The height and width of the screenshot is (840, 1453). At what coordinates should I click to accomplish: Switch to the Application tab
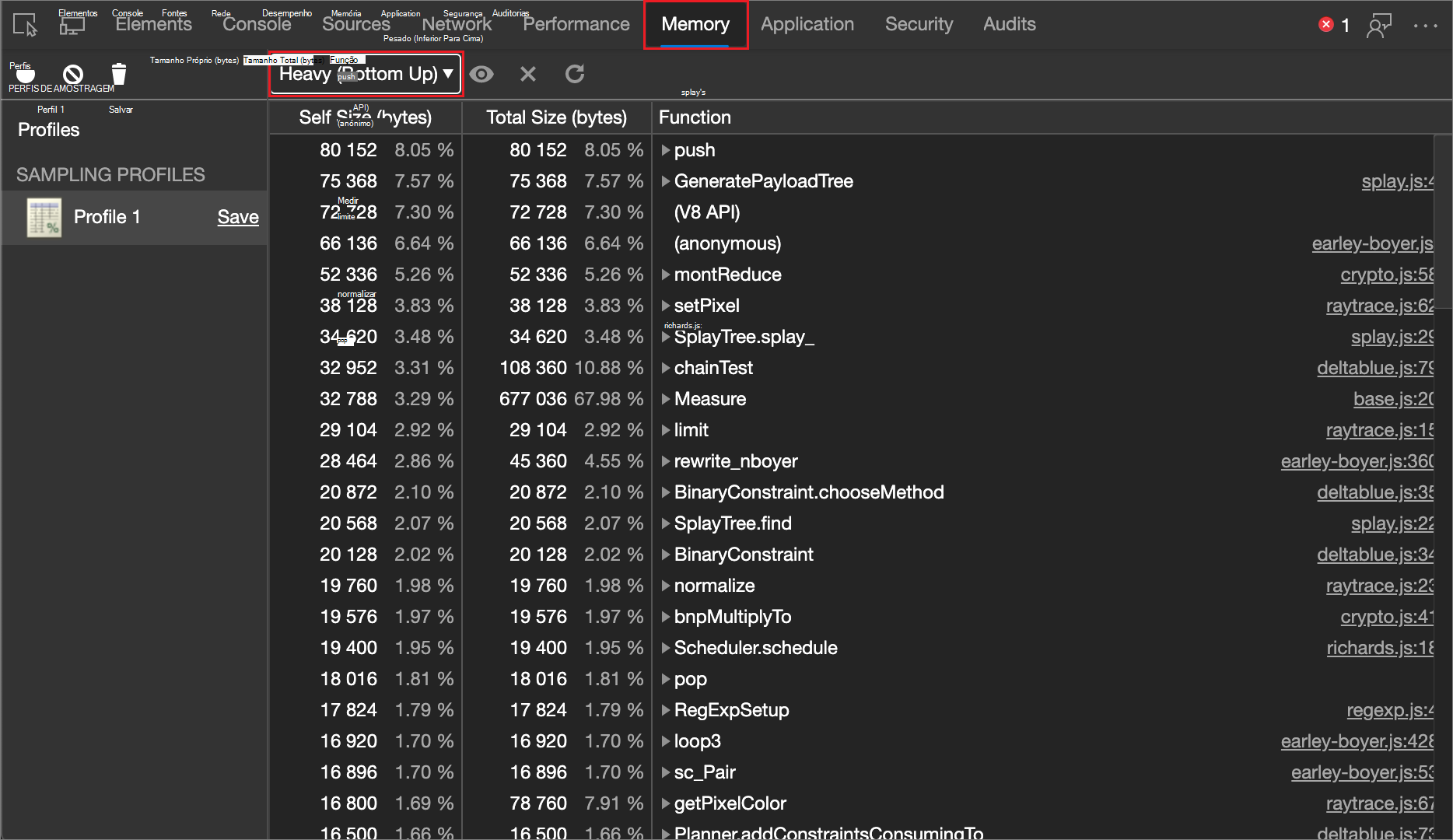tap(807, 24)
